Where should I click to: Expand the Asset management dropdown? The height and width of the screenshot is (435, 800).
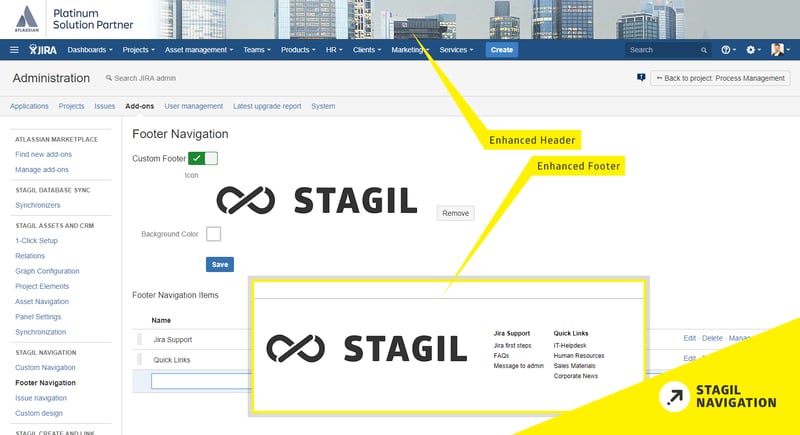tap(198, 50)
